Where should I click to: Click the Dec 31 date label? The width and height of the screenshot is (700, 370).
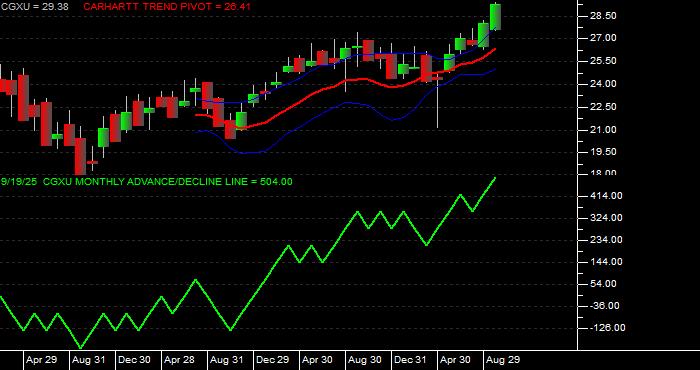point(410,360)
